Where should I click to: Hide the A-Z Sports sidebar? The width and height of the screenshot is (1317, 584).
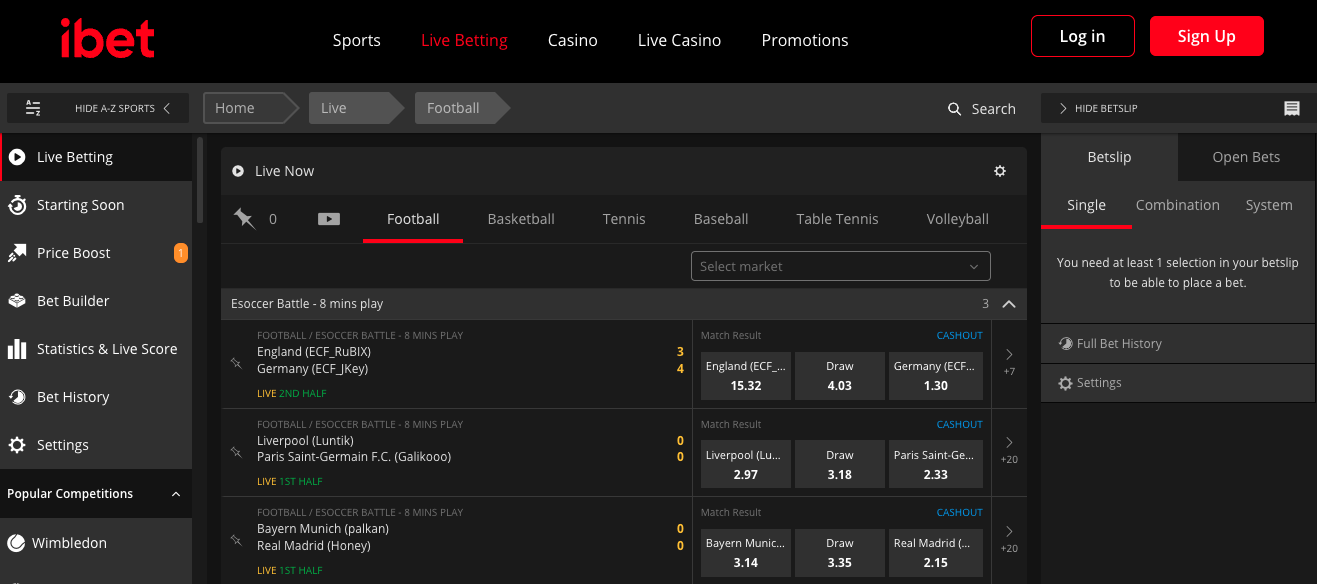click(98, 108)
